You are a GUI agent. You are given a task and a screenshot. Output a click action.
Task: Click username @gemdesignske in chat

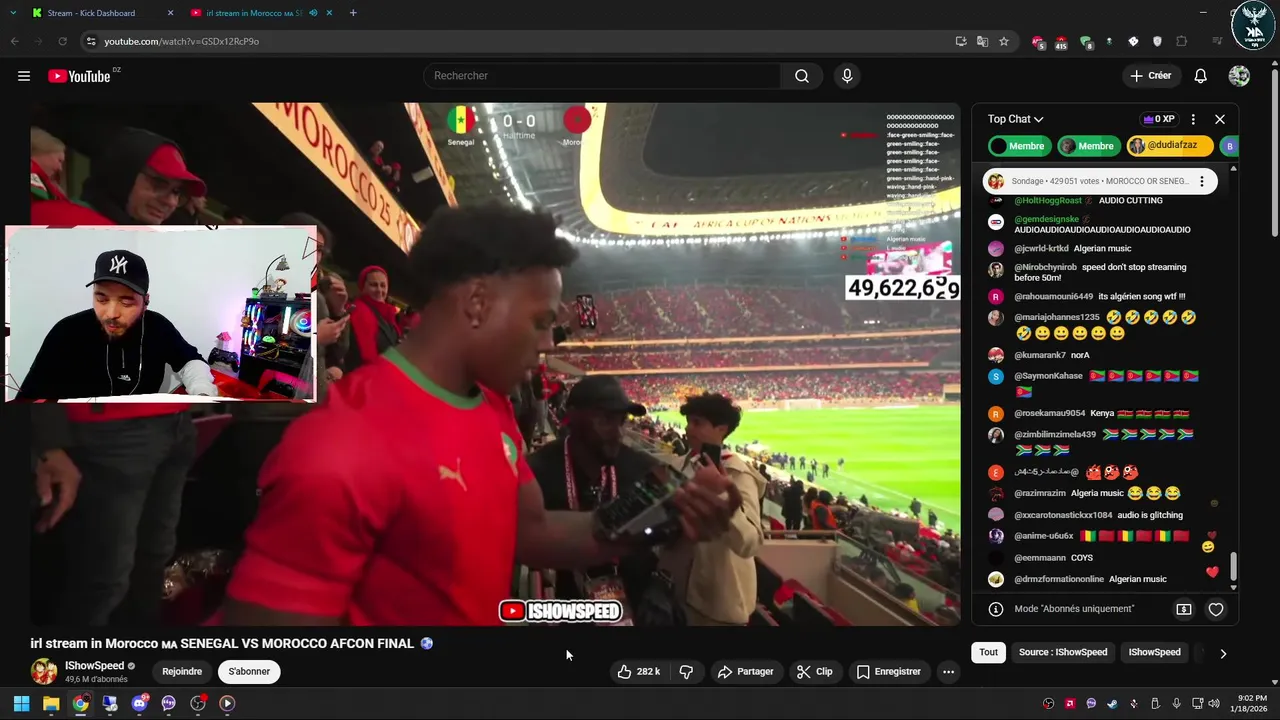tap(1046, 219)
